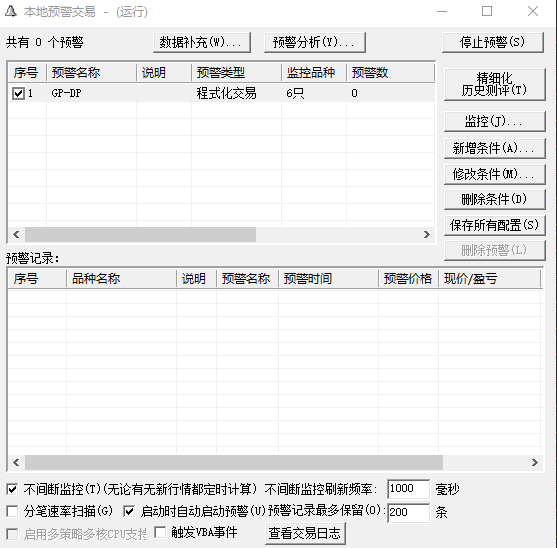The width and height of the screenshot is (557, 548).
Task: Click right arrow of records scrollbar
Action: [x=535, y=462]
